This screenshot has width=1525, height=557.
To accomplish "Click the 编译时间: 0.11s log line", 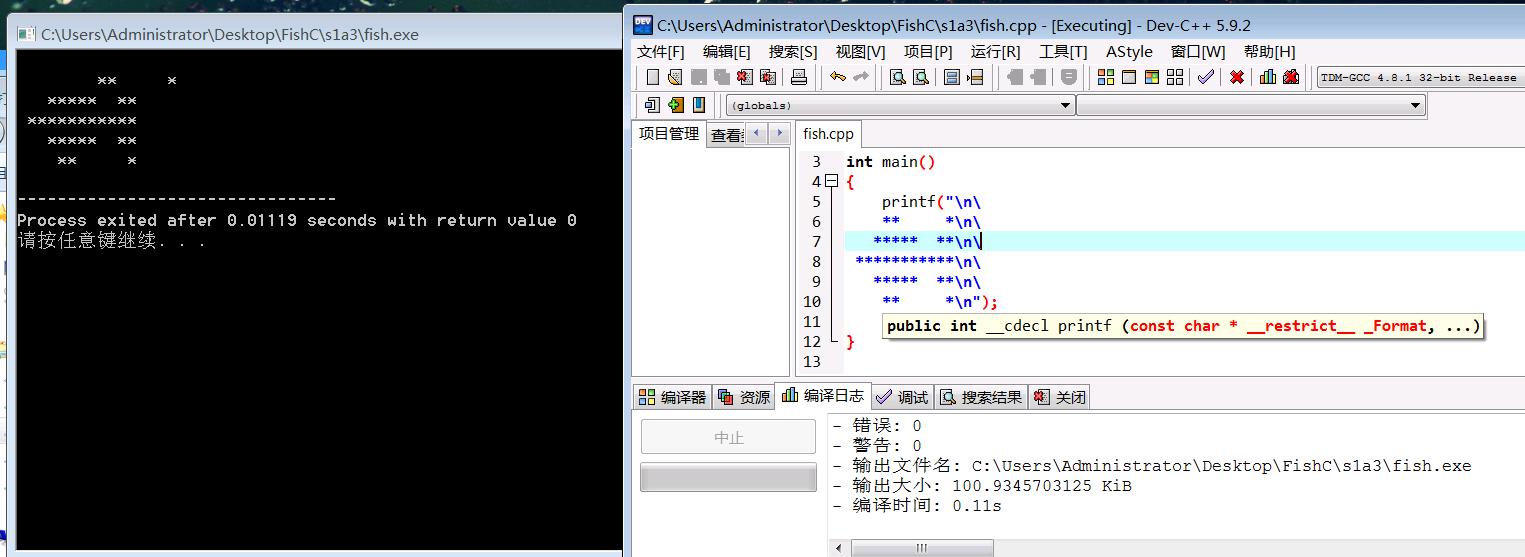I will coord(917,506).
